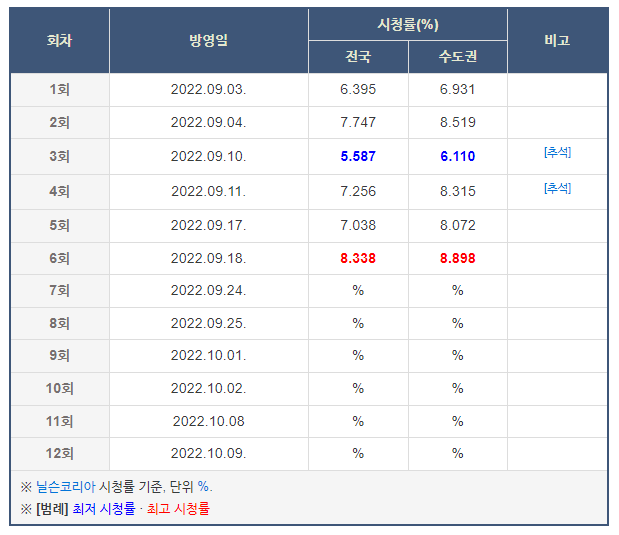Screen dimensions: 619x535
Task: Click the rating value 7.256
Action: coord(358,191)
